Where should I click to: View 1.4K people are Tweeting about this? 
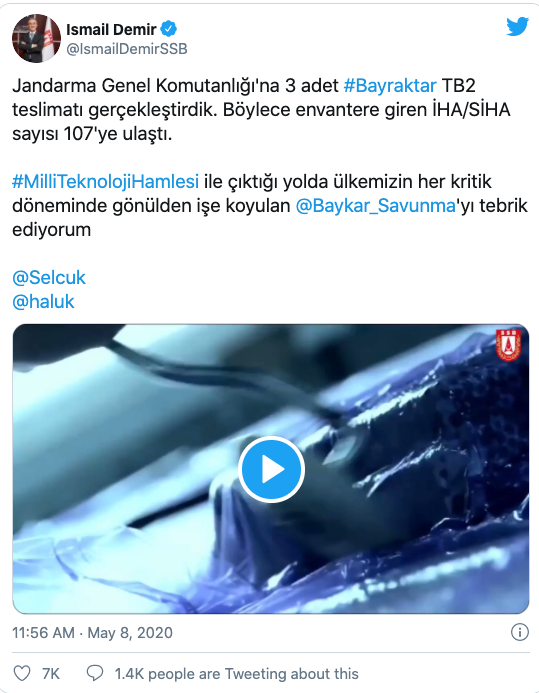[x=236, y=674]
